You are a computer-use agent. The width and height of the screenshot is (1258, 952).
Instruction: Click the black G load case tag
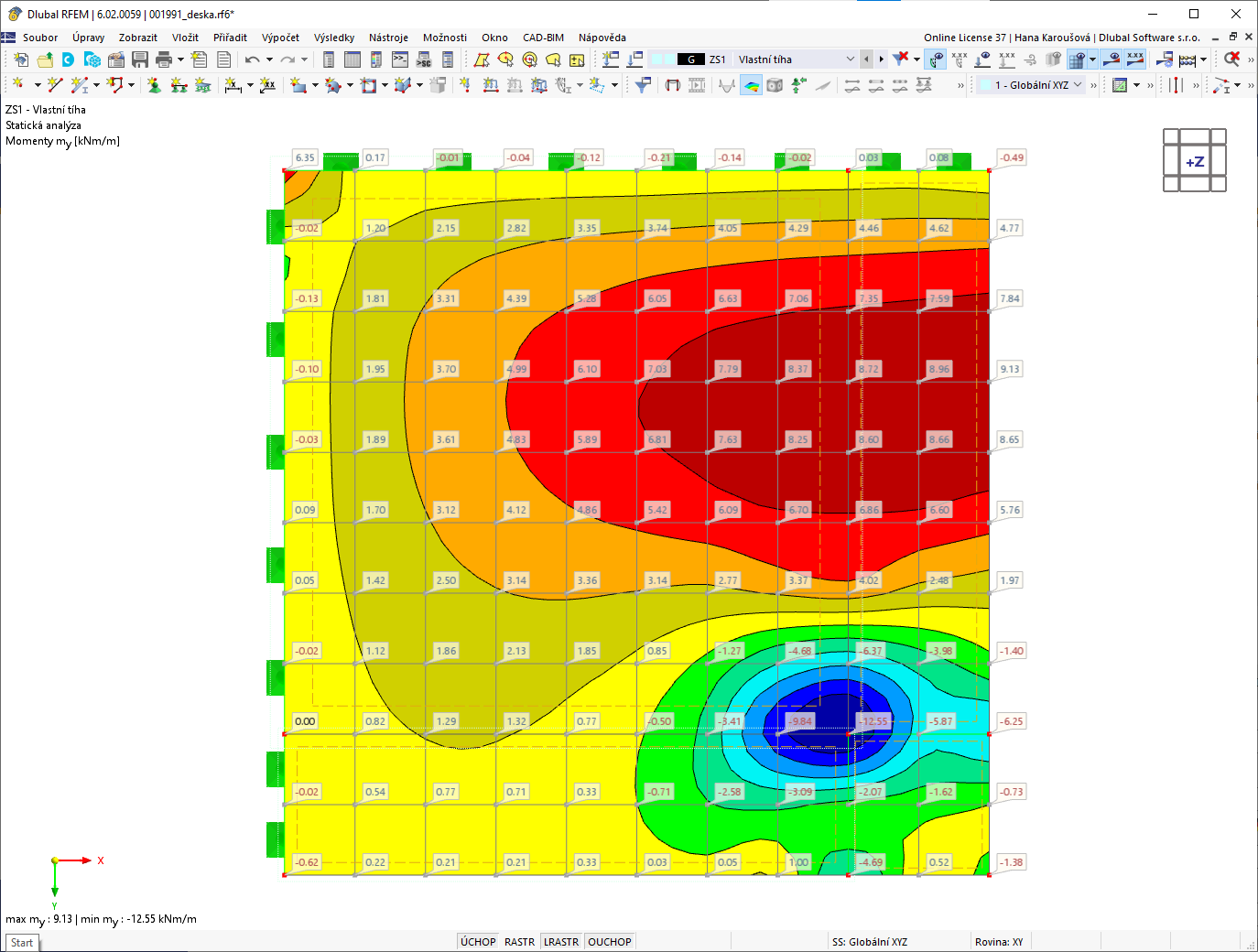click(x=691, y=59)
